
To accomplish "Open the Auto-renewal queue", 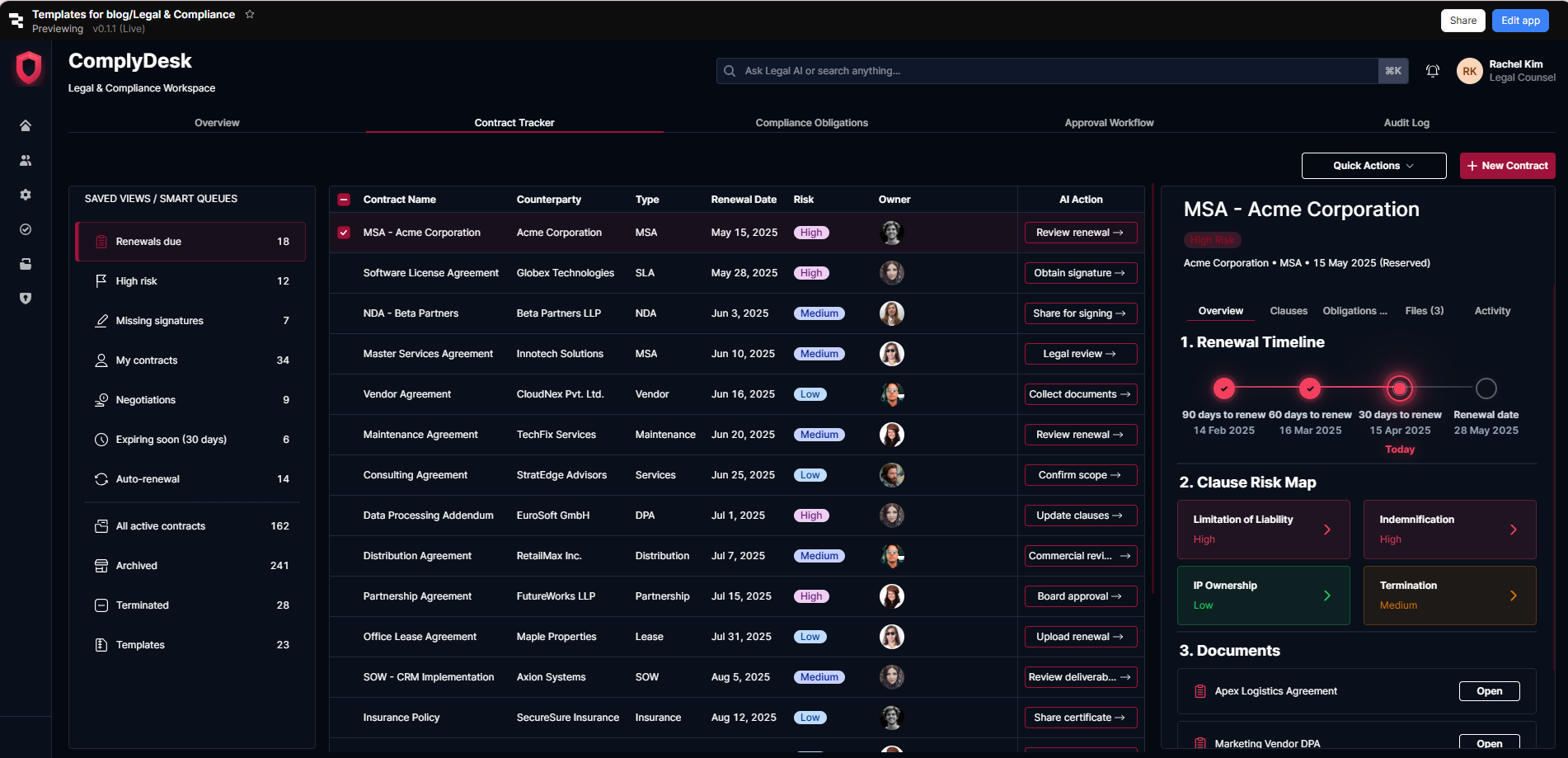I will coord(190,479).
